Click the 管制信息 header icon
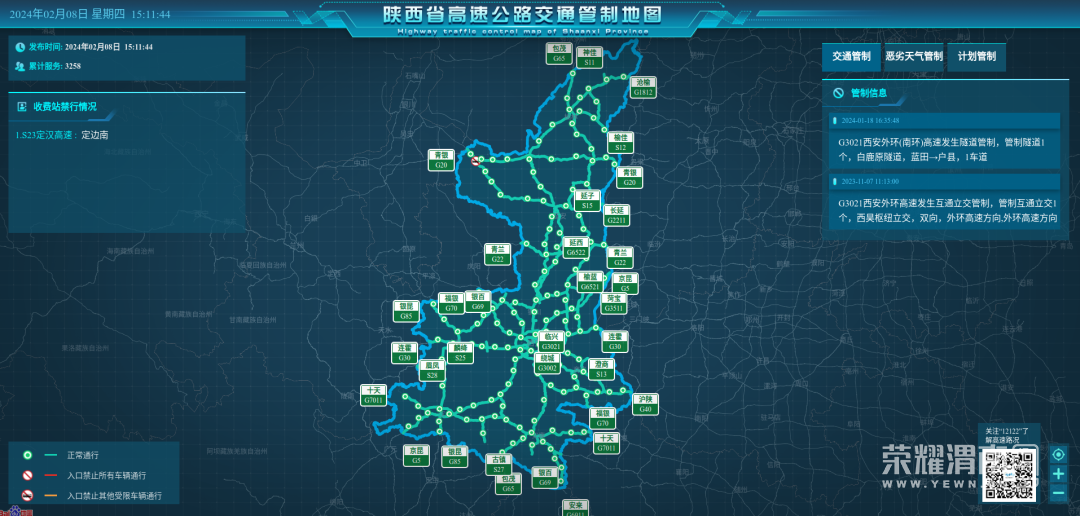 click(x=838, y=92)
